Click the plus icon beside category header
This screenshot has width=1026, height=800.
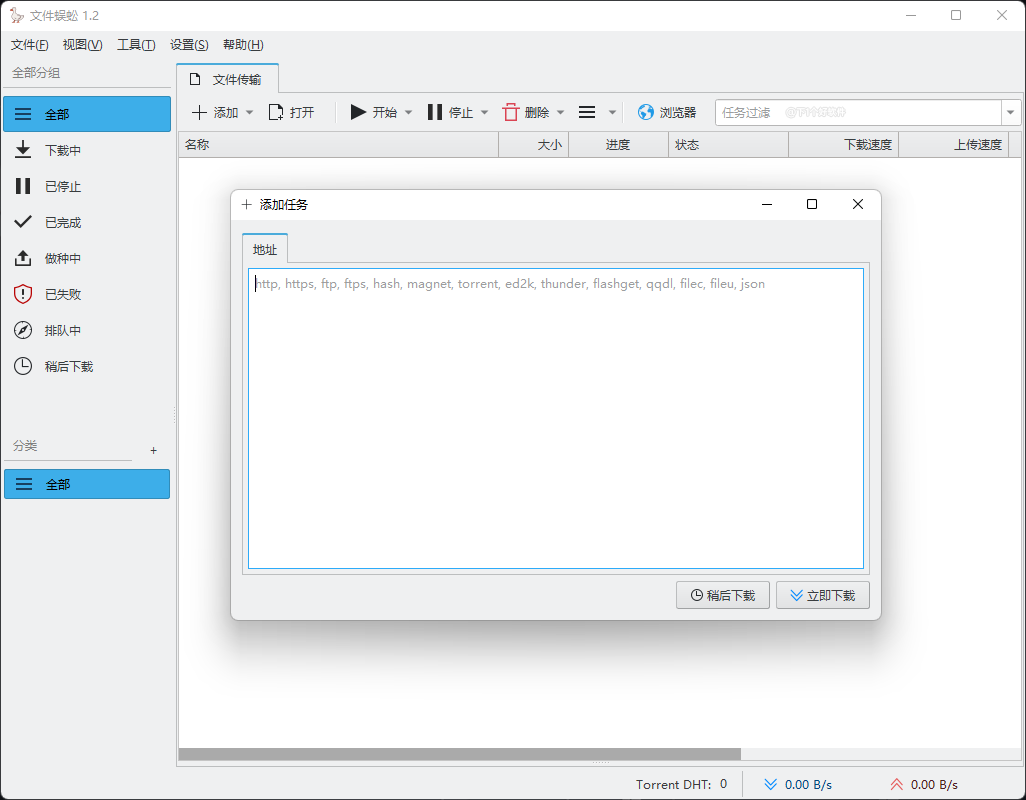[x=153, y=451]
